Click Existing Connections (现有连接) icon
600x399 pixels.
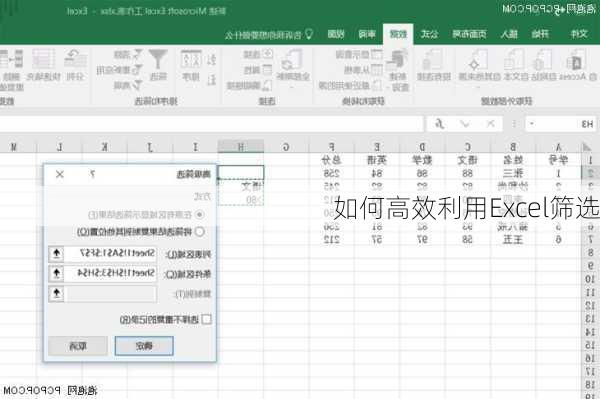click(x=434, y=65)
